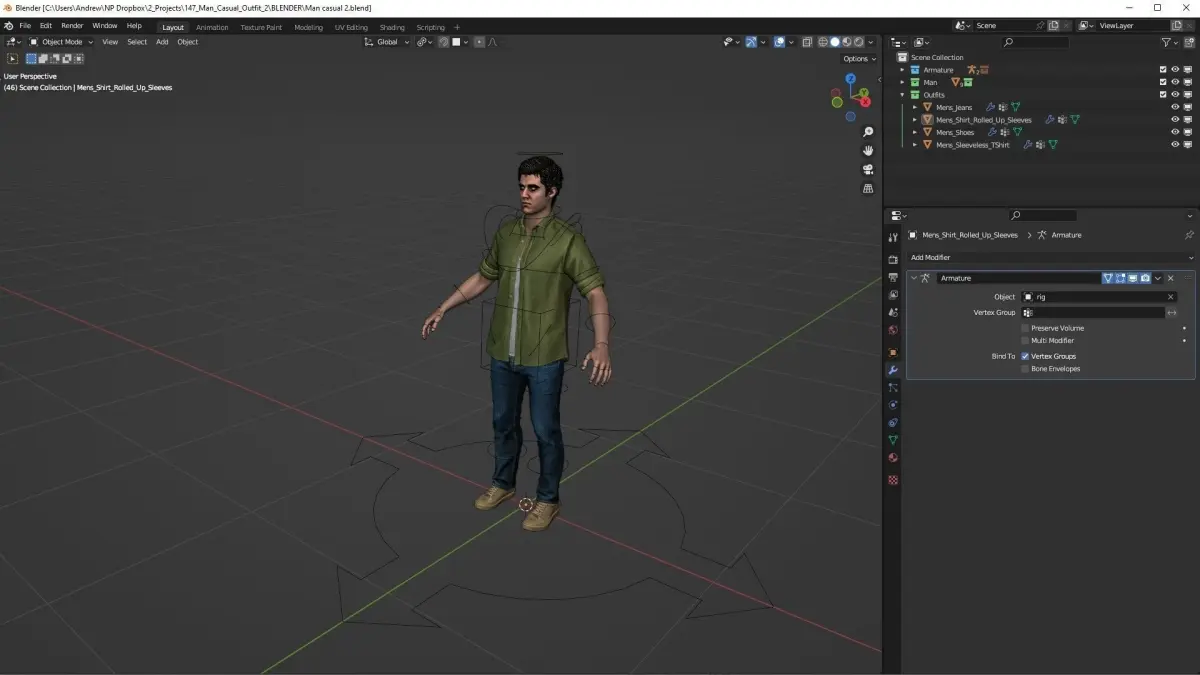Open the Scene properties tab
This screenshot has height=675, width=1200.
(x=893, y=312)
